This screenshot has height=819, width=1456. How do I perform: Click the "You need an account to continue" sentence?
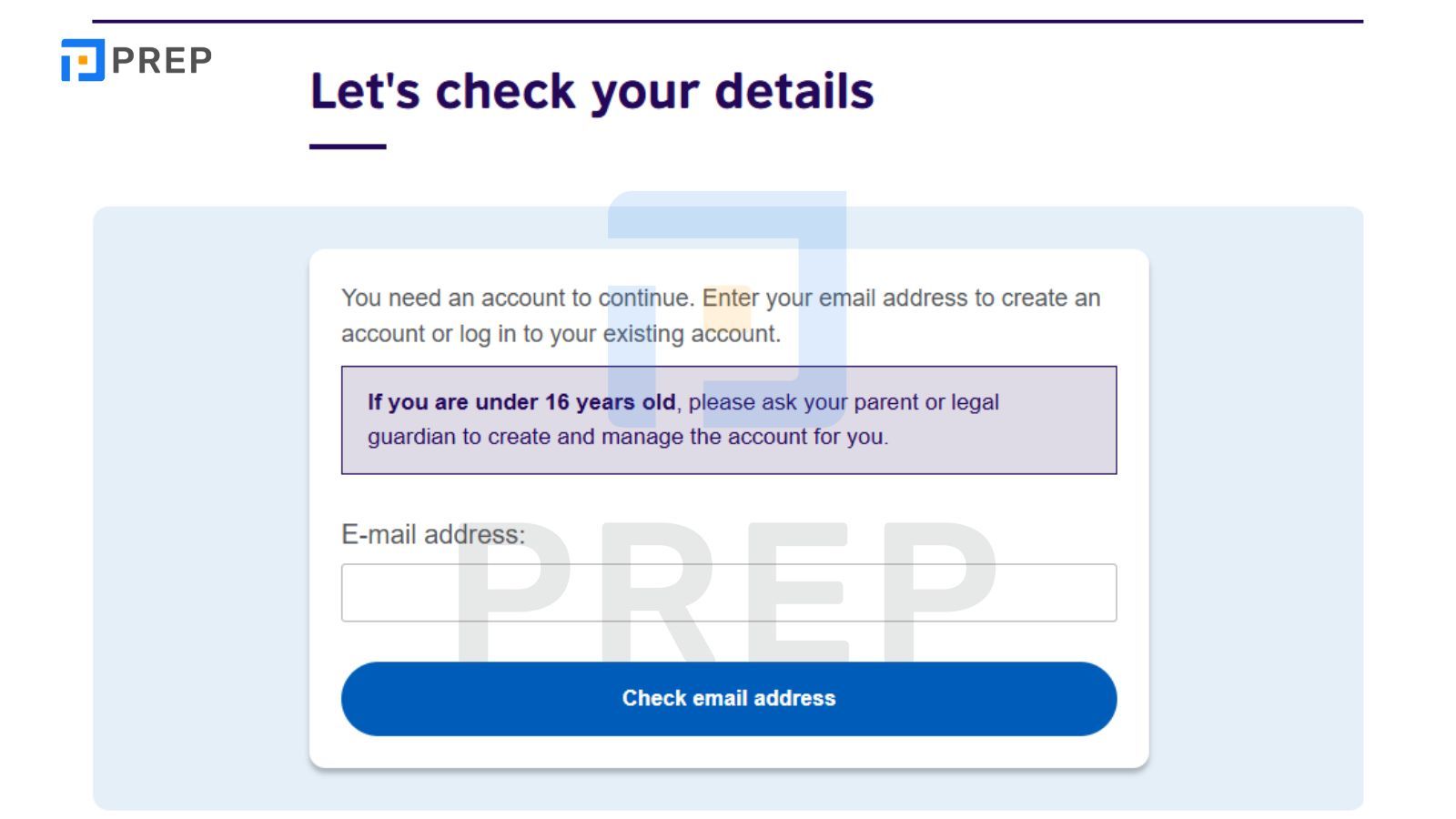(516, 298)
